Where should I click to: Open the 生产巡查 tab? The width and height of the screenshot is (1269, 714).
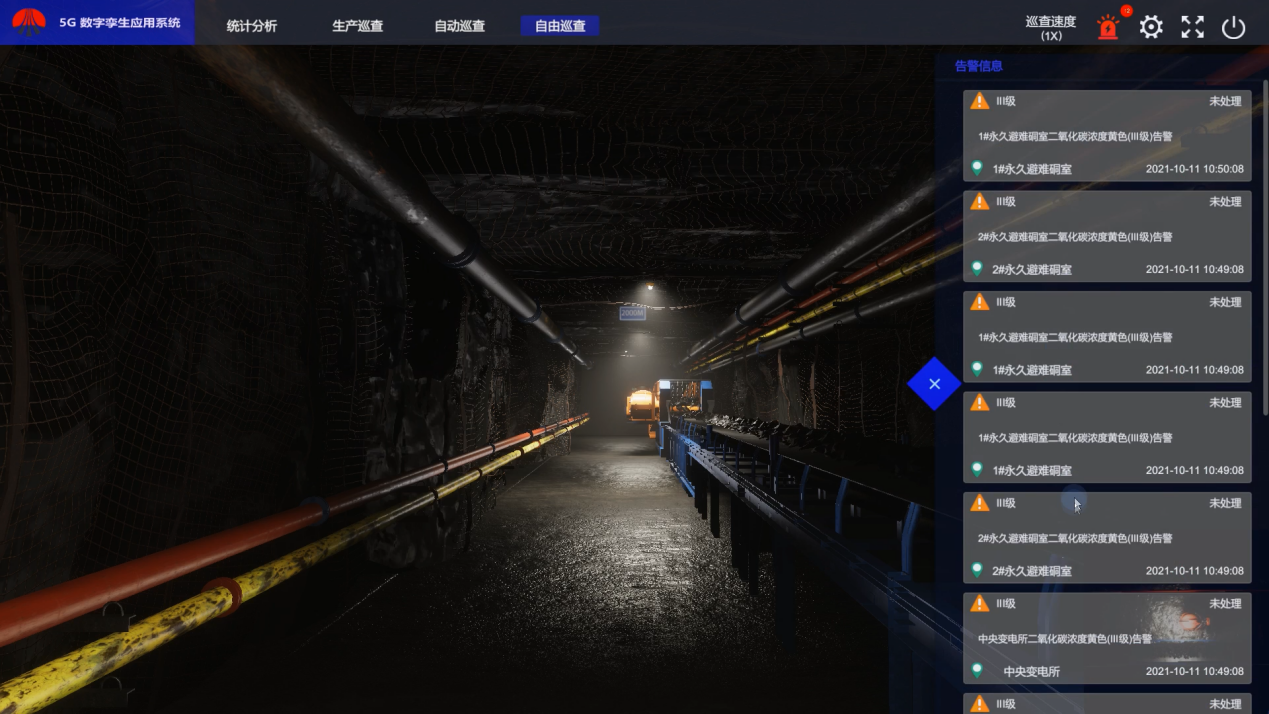click(358, 26)
